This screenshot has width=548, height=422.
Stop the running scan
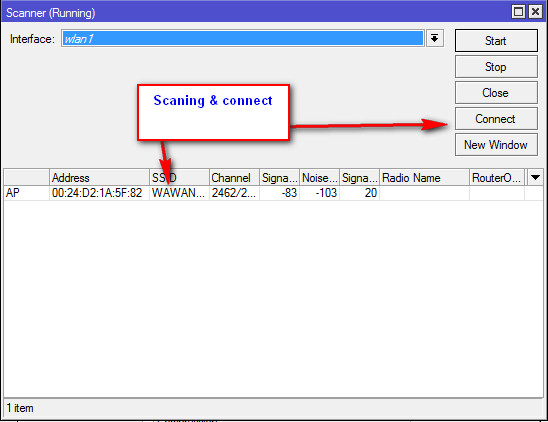point(496,66)
